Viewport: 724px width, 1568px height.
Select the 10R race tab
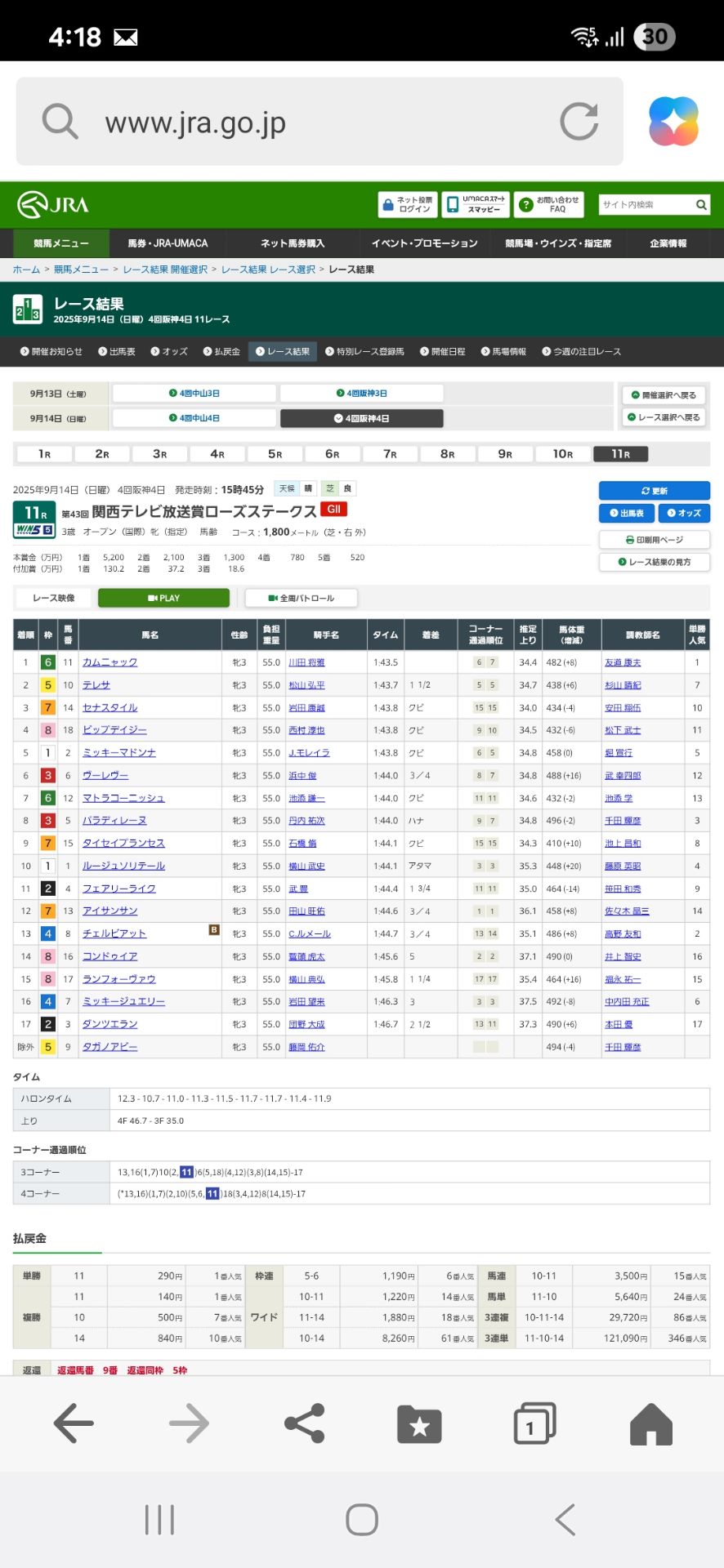coord(562,454)
